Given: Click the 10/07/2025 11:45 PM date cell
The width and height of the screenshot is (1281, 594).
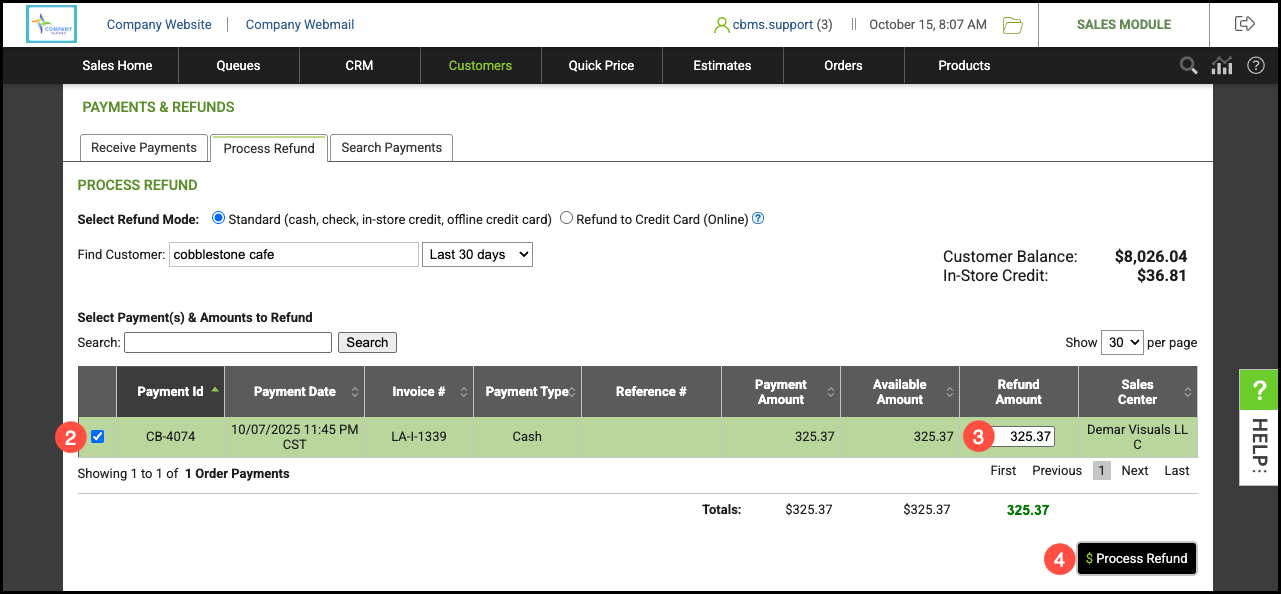Looking at the screenshot, I should pyautogui.click(x=294, y=436).
